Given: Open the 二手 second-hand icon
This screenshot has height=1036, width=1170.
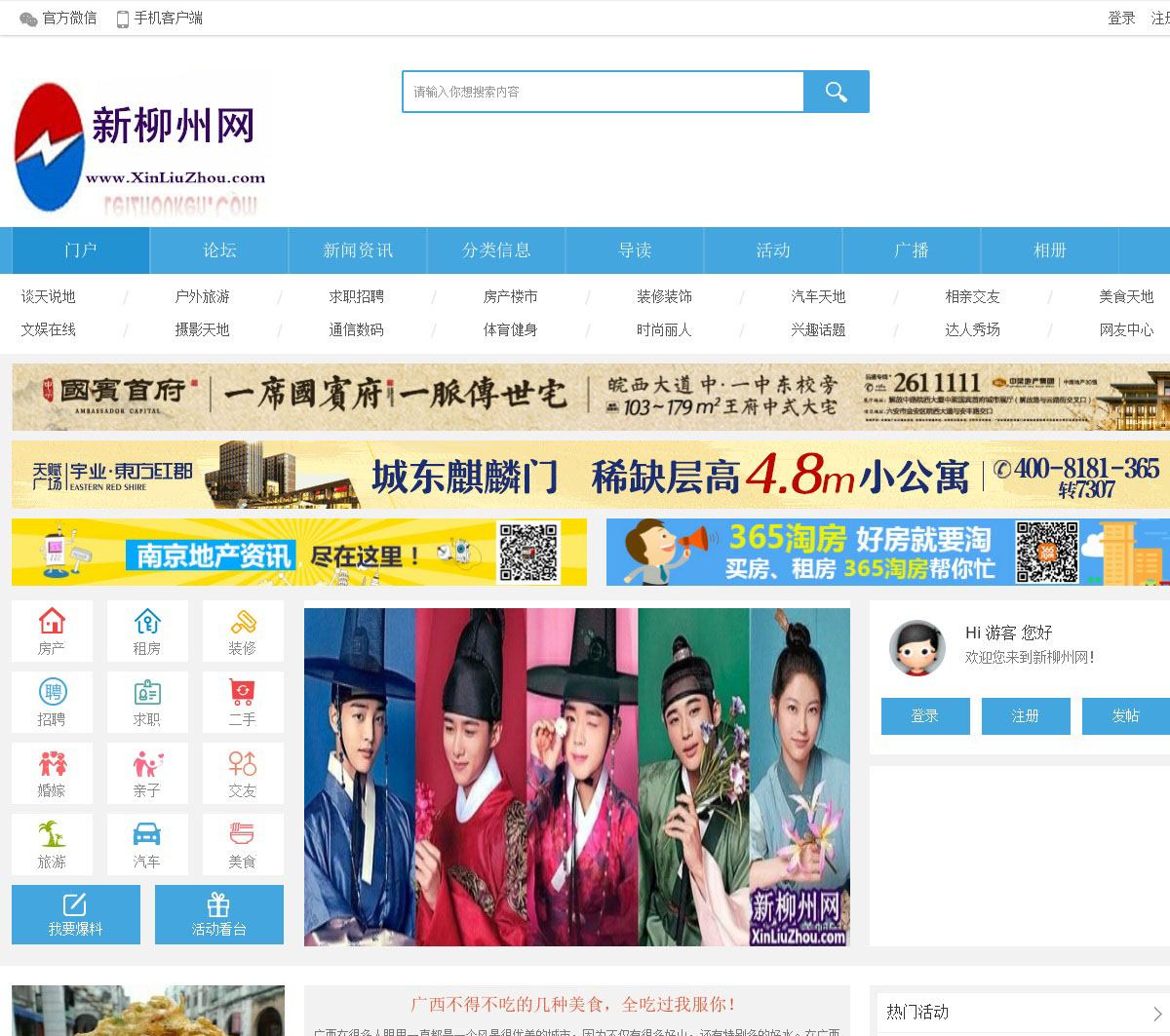Looking at the screenshot, I should click(x=243, y=703).
